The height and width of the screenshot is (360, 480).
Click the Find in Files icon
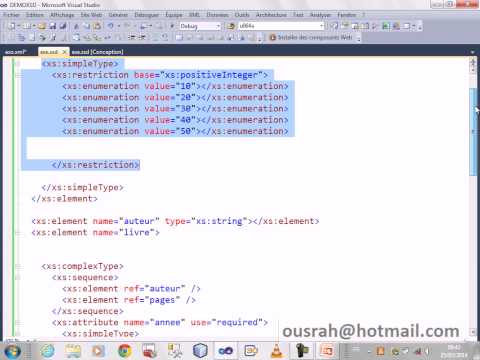[x=230, y=26]
